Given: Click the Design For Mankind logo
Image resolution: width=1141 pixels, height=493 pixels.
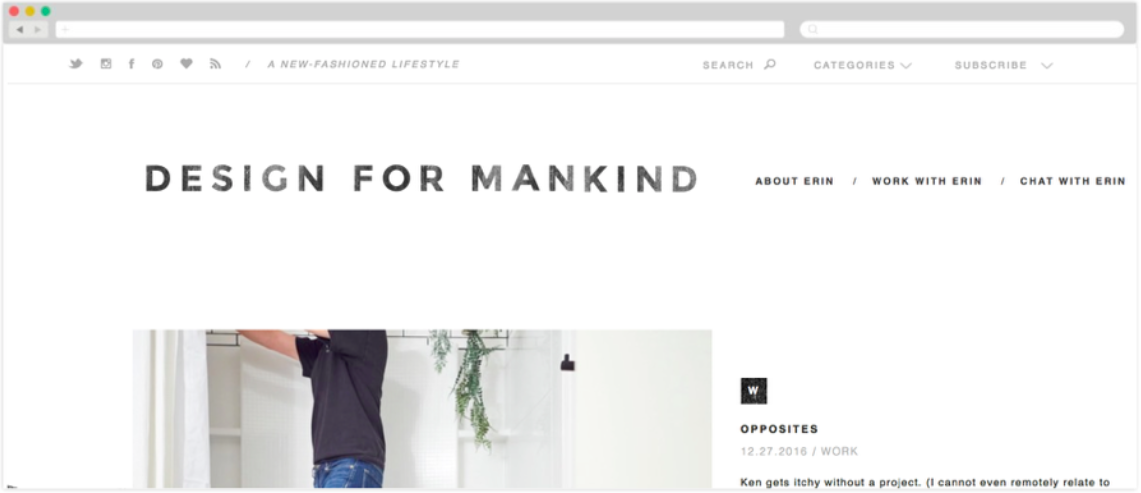Looking at the screenshot, I should click(x=421, y=178).
